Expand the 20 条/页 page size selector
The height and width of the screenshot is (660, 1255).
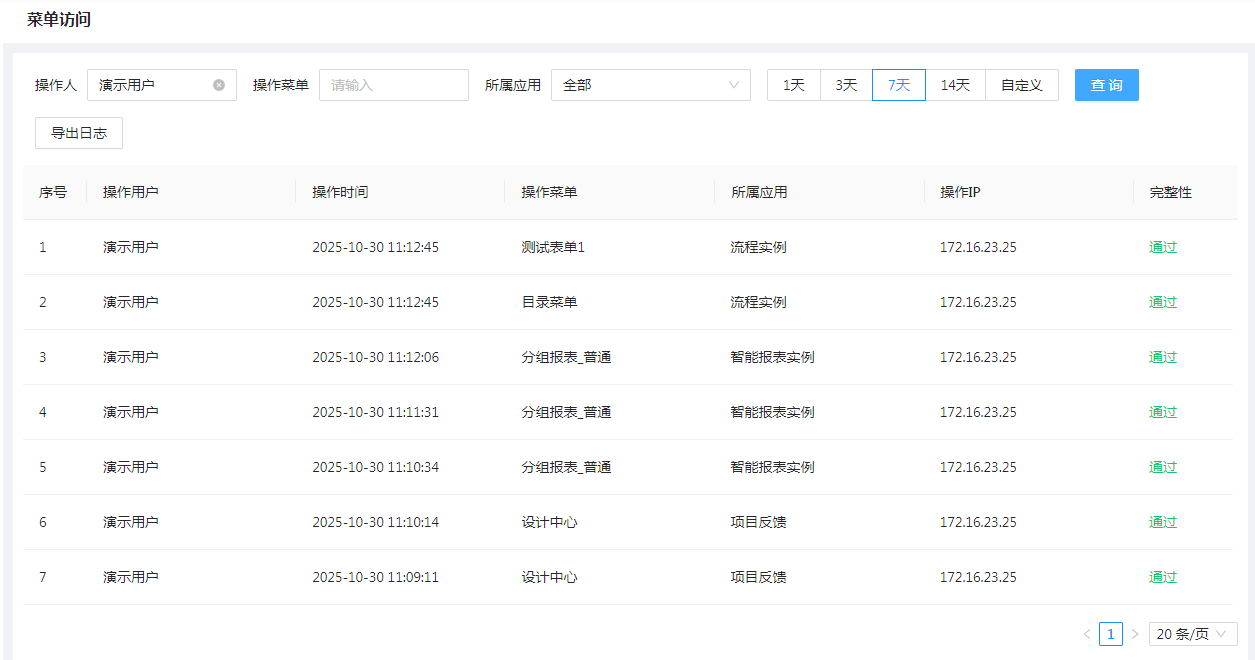tap(1192, 634)
